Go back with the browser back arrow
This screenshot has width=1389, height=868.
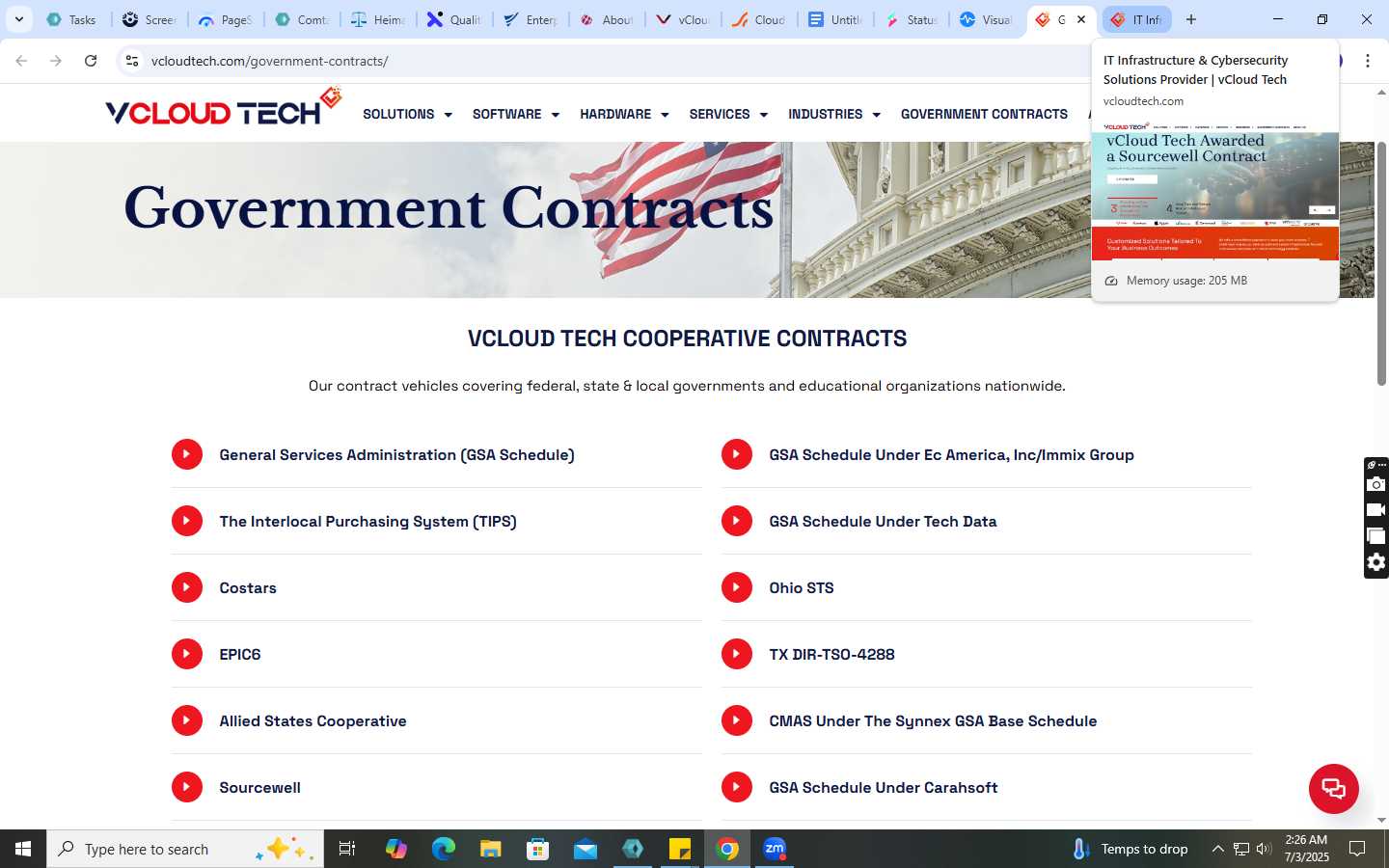click(21, 61)
